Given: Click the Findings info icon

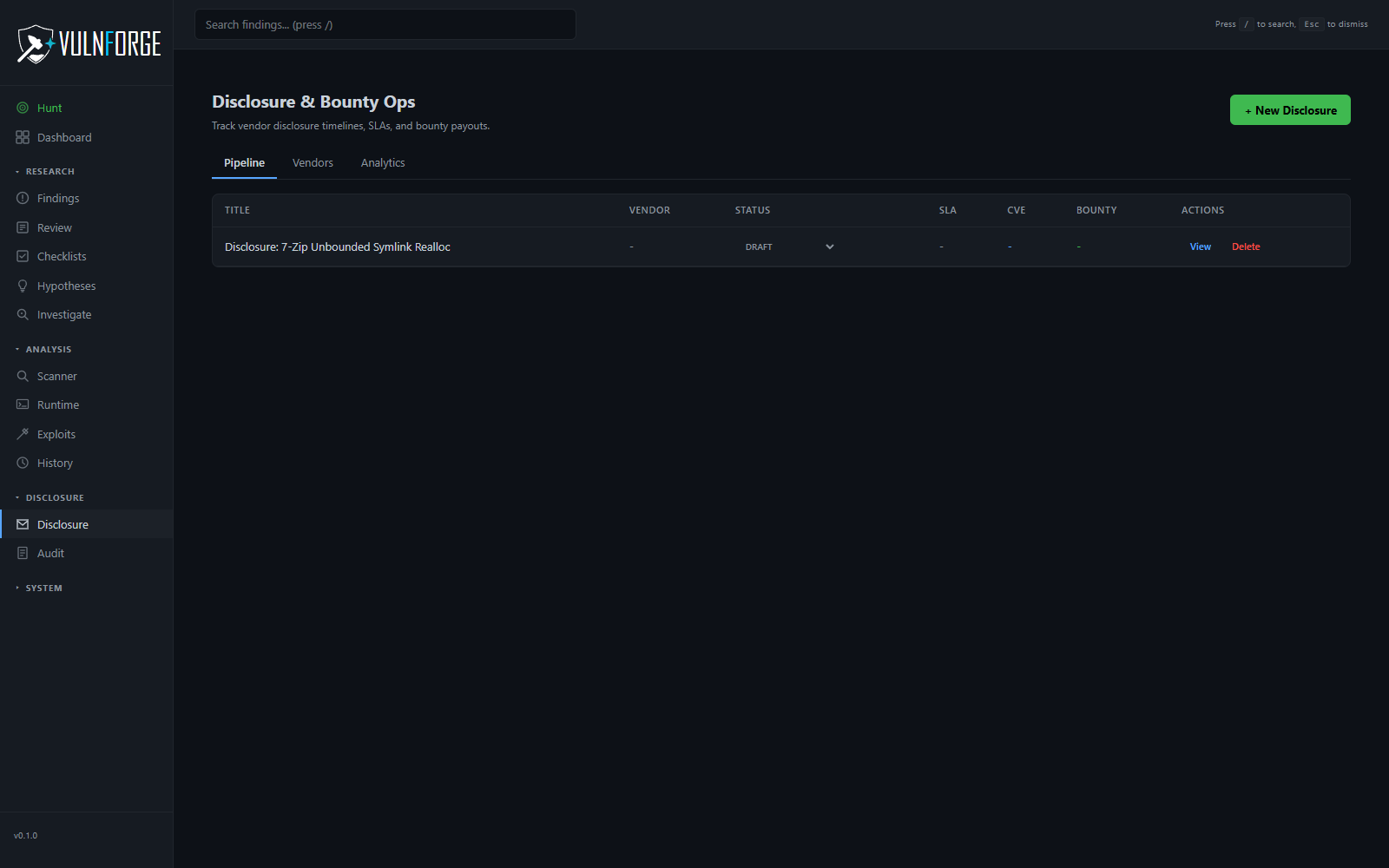Looking at the screenshot, I should [x=23, y=198].
